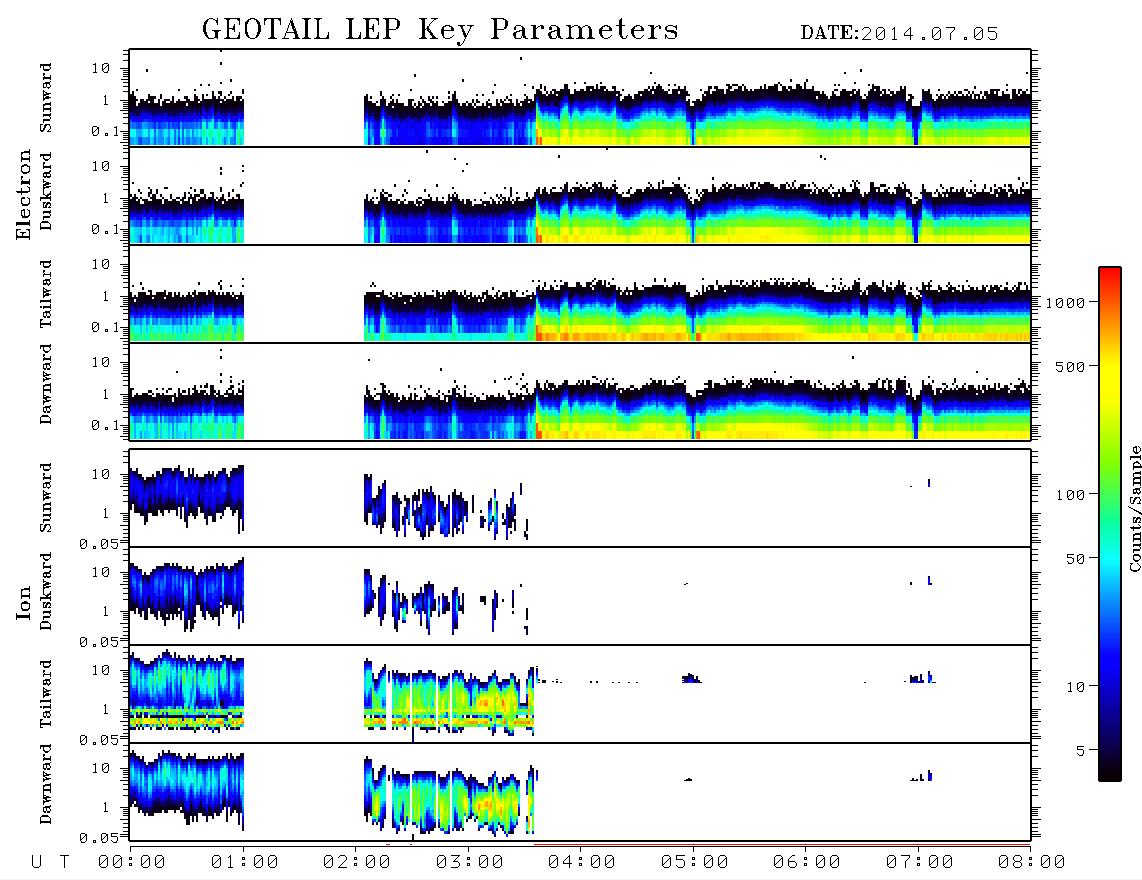The width and height of the screenshot is (1142, 880).
Task: Click the Electron Dawnward spectrogram panel
Action: pos(580,392)
